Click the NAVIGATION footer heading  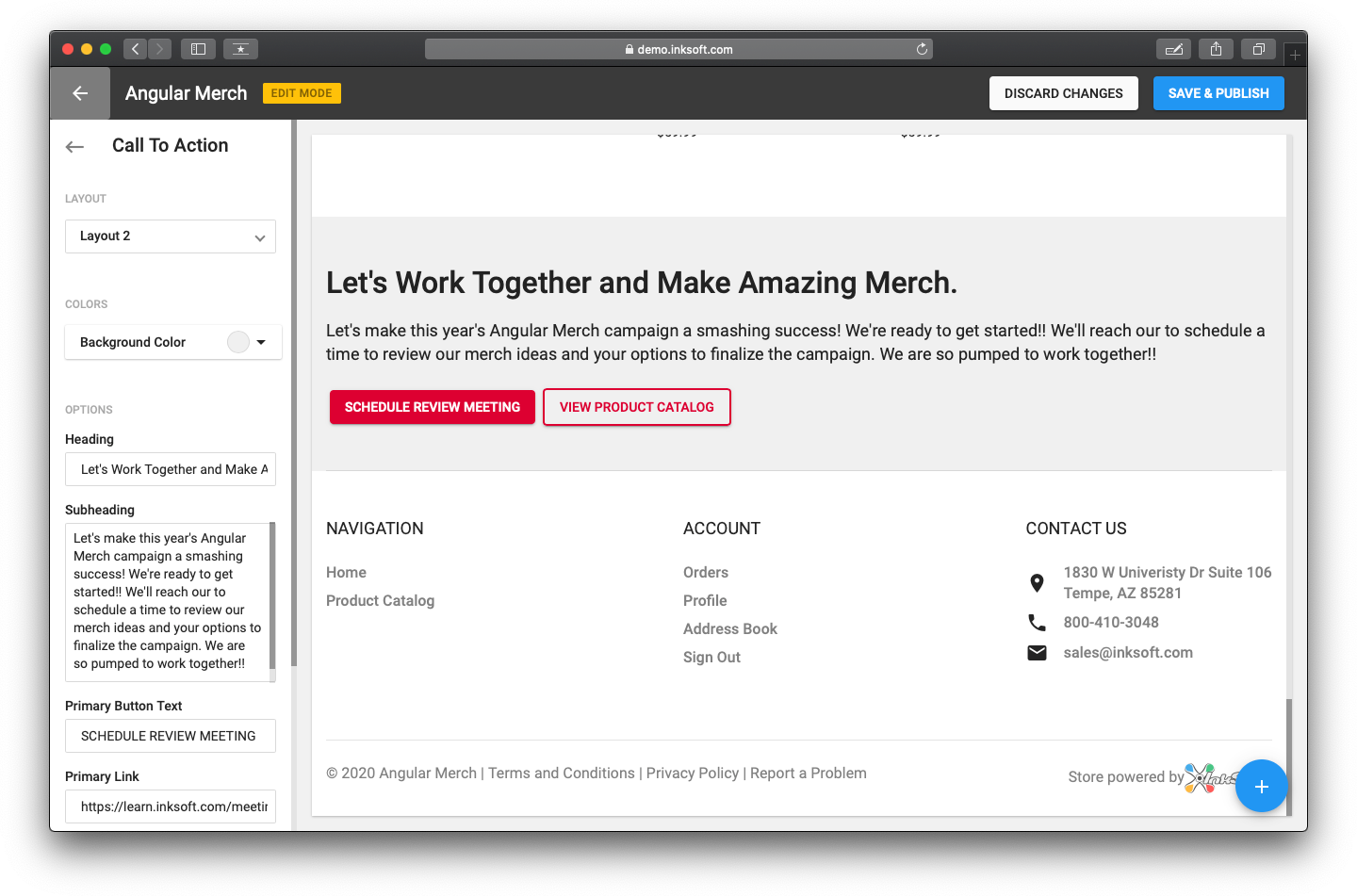point(375,529)
